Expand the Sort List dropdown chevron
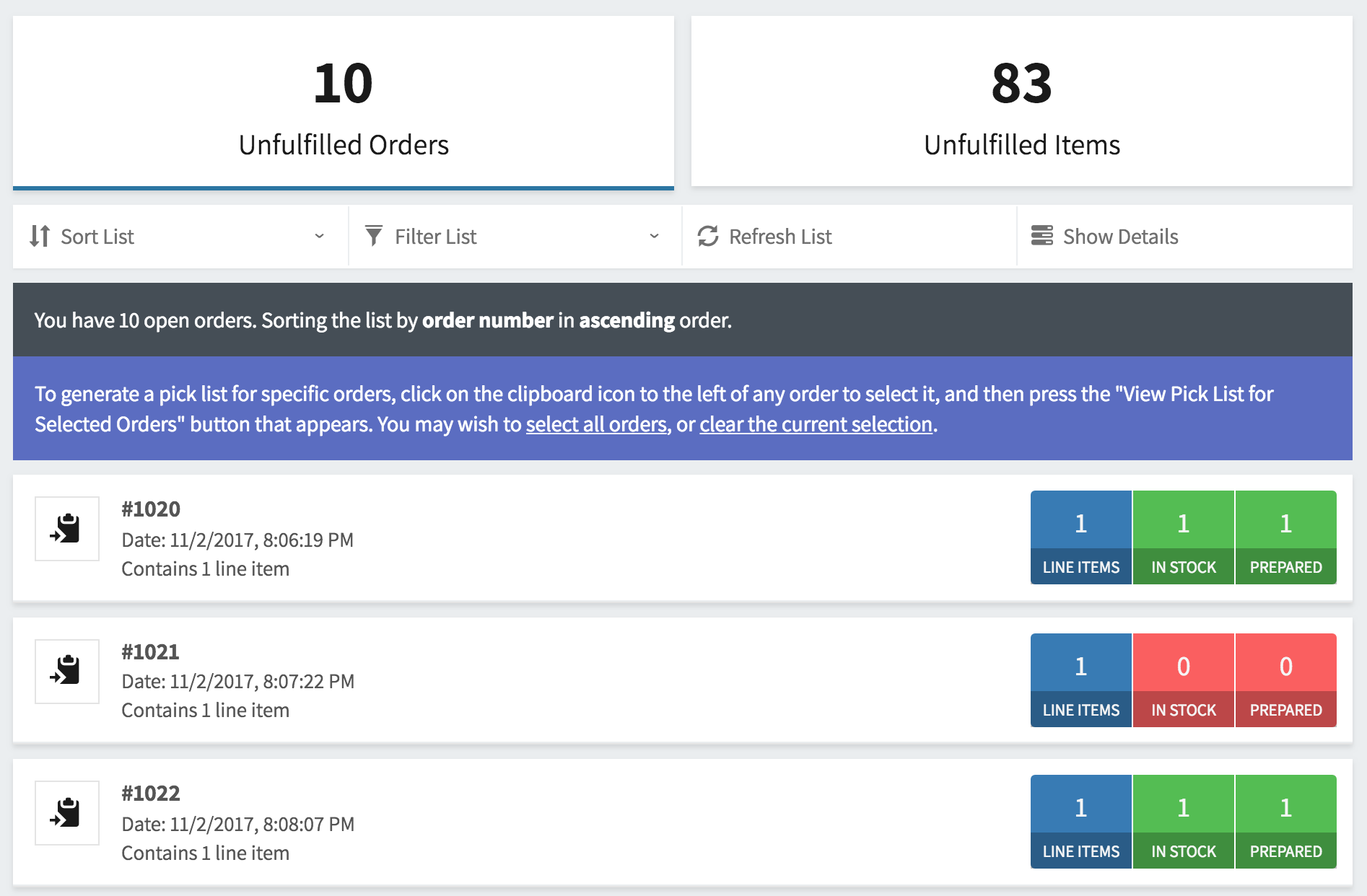Image resolution: width=1367 pixels, height=896 pixels. [x=319, y=236]
